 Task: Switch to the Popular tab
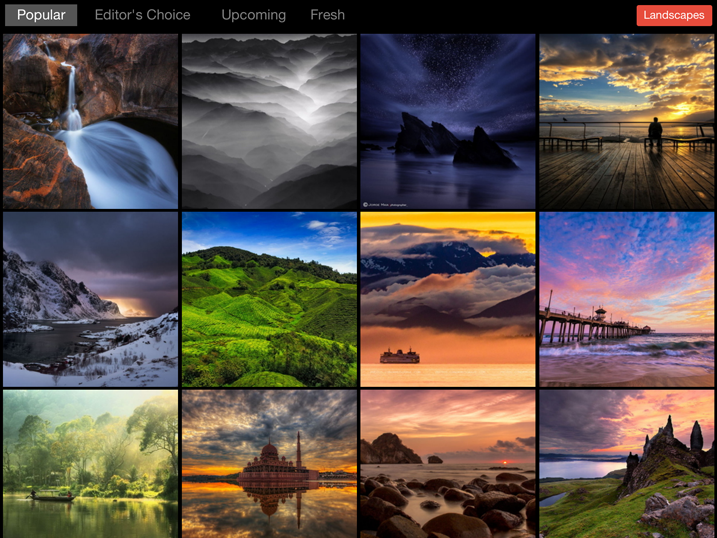41,15
